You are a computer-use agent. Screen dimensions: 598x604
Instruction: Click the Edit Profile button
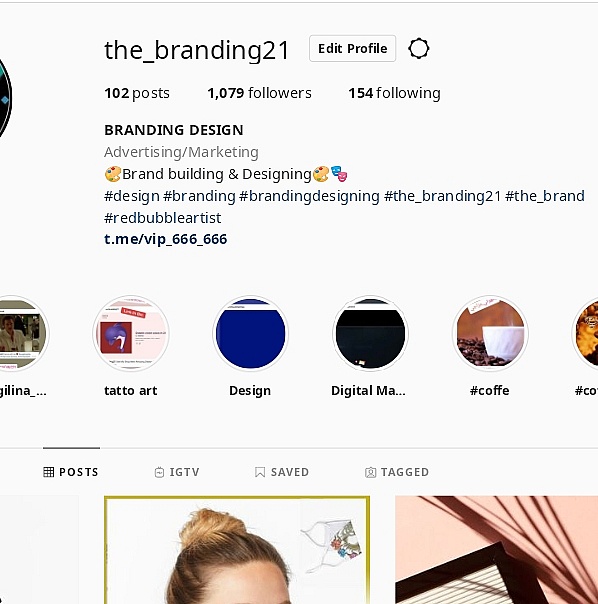(x=353, y=49)
